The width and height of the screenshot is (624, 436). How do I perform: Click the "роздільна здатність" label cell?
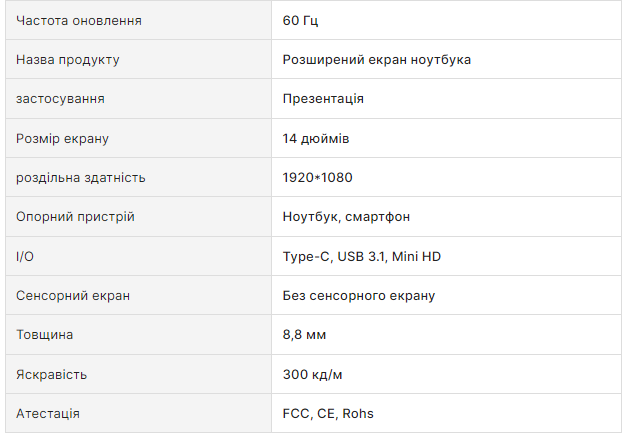80,178
